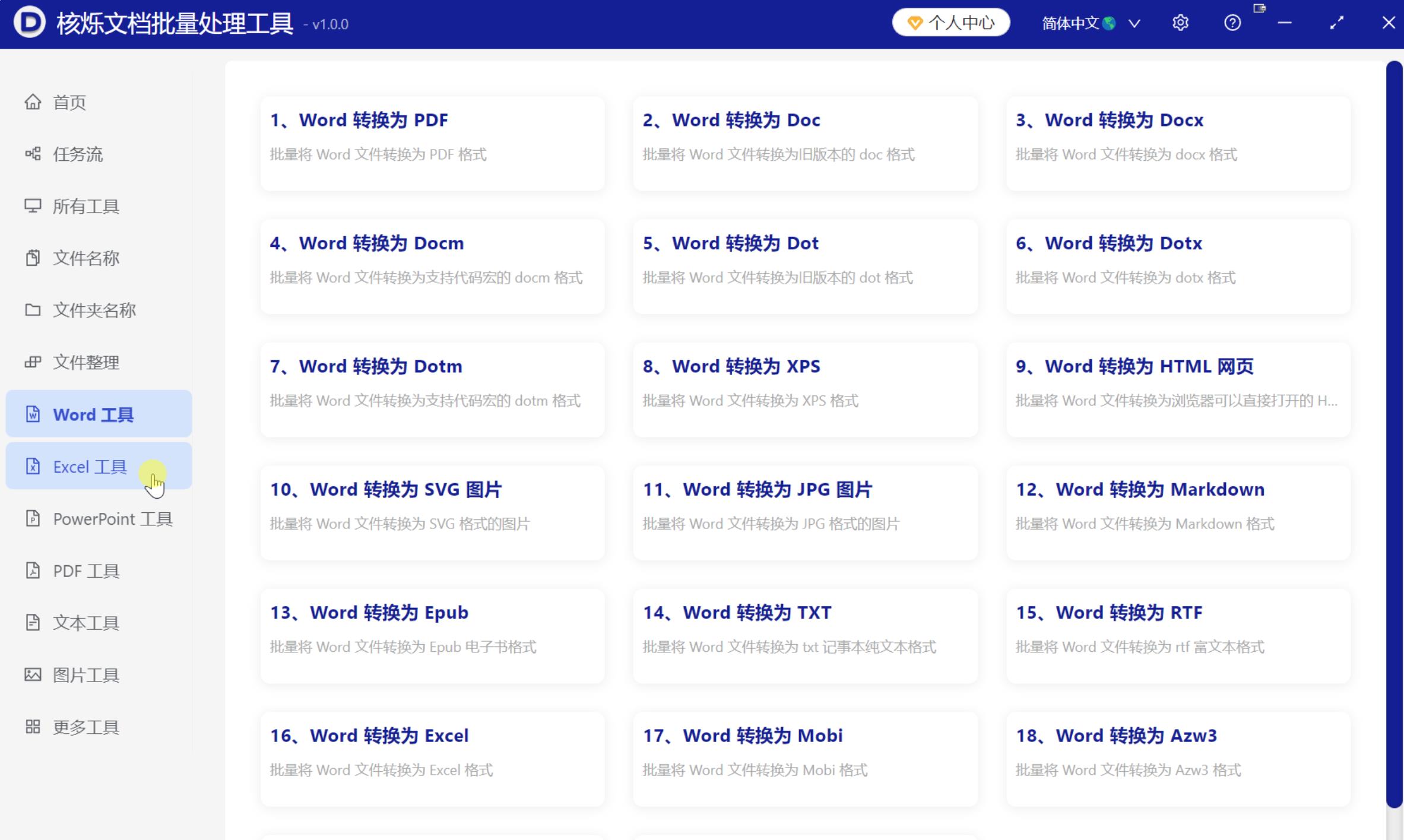1404x840 pixels.
Task: Click the workflow icon next to 任务流
Action: pyautogui.click(x=33, y=154)
